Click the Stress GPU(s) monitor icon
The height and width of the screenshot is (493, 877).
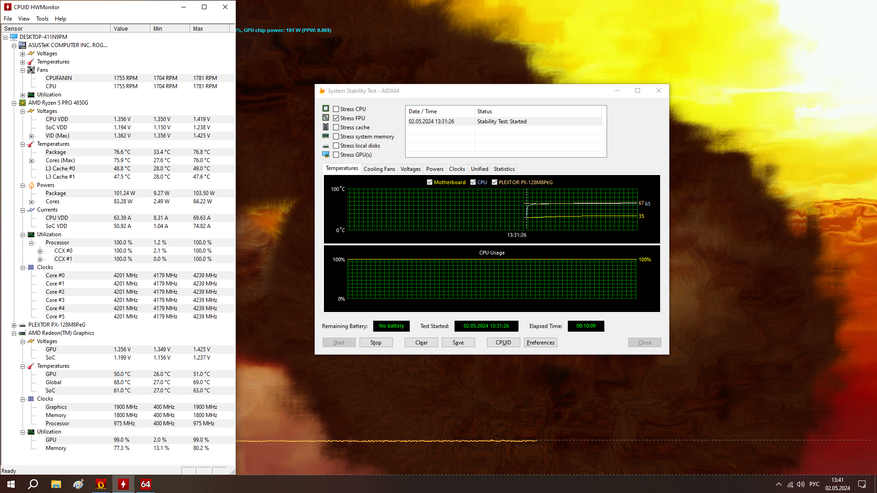point(326,154)
